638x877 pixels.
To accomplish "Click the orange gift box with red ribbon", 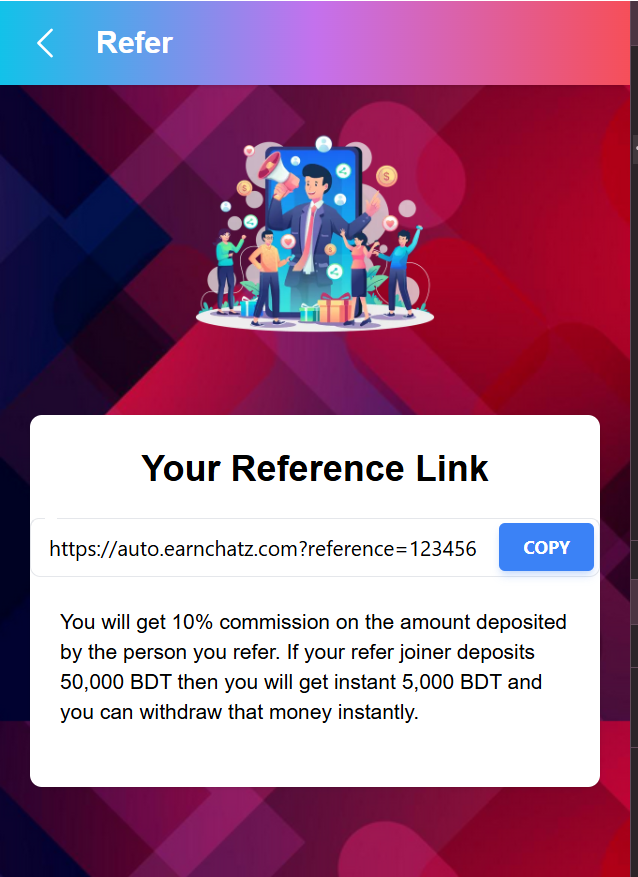I will [335, 309].
